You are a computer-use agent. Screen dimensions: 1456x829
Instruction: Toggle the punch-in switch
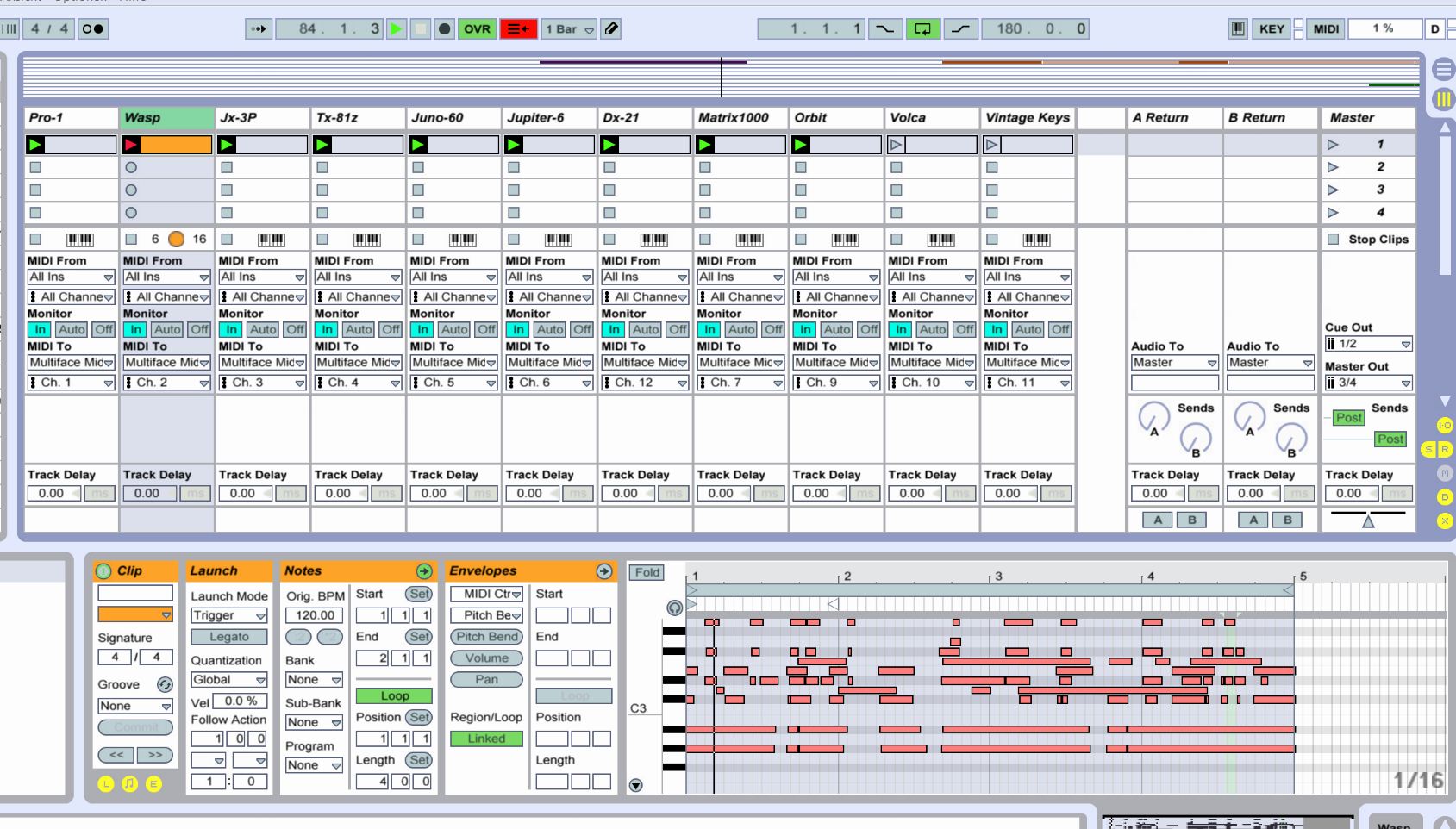pyautogui.click(x=884, y=28)
